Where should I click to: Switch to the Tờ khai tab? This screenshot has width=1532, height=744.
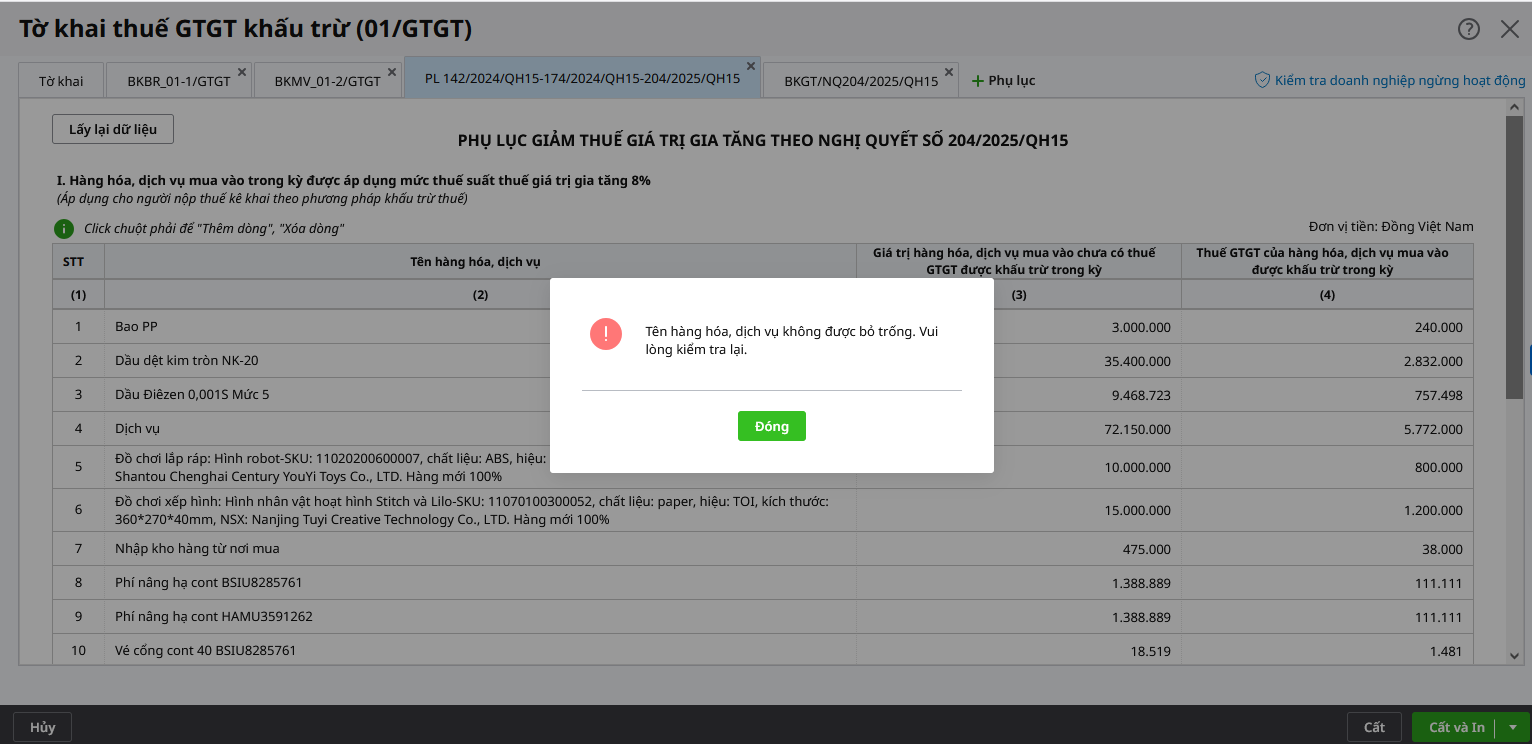pyautogui.click(x=61, y=81)
